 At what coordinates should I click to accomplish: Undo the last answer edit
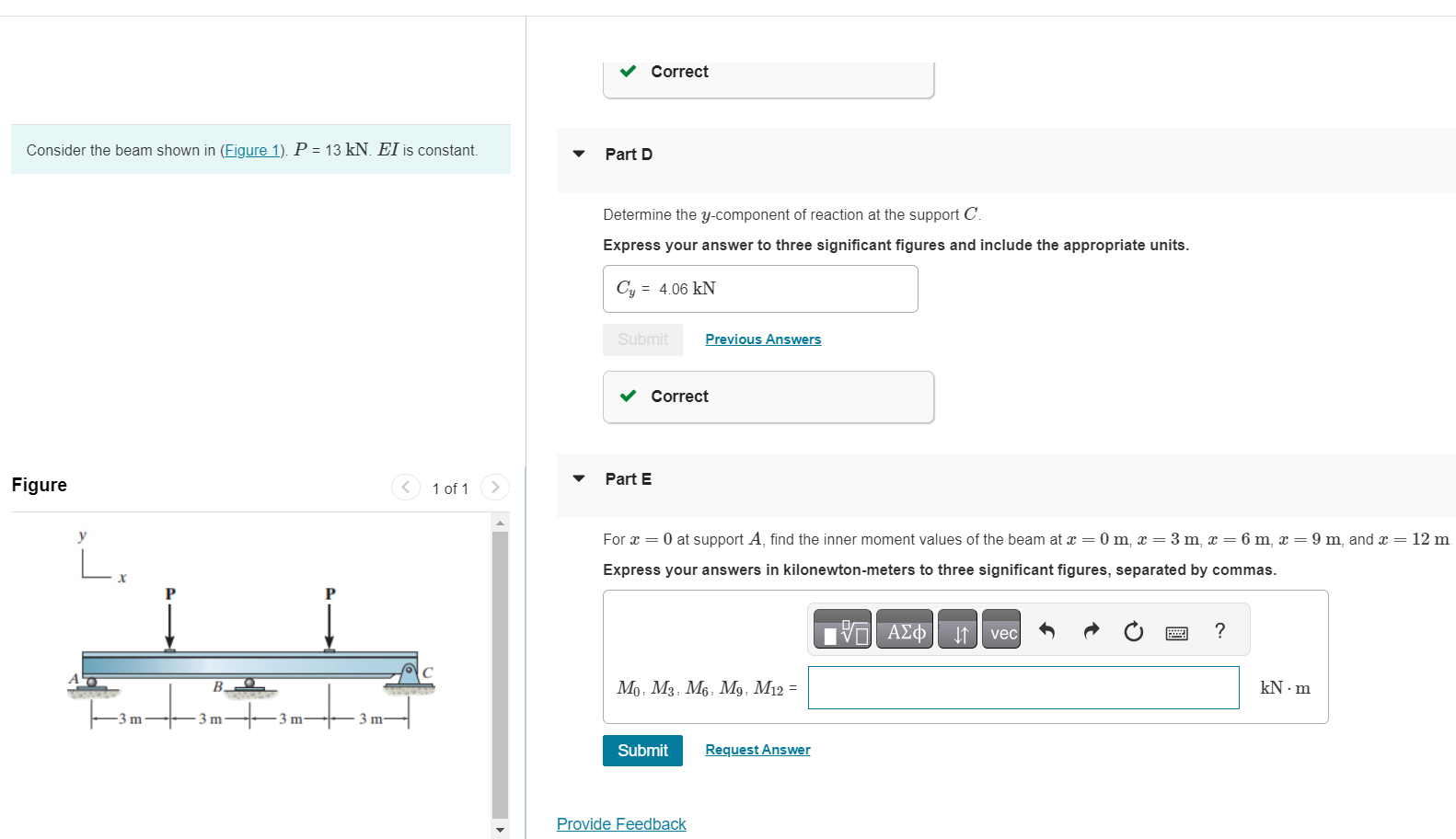pyautogui.click(x=1047, y=629)
